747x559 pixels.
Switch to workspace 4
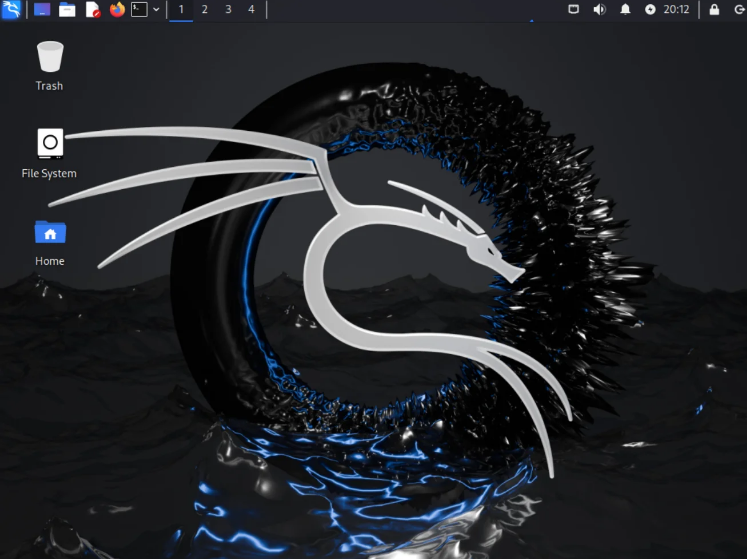(x=251, y=10)
